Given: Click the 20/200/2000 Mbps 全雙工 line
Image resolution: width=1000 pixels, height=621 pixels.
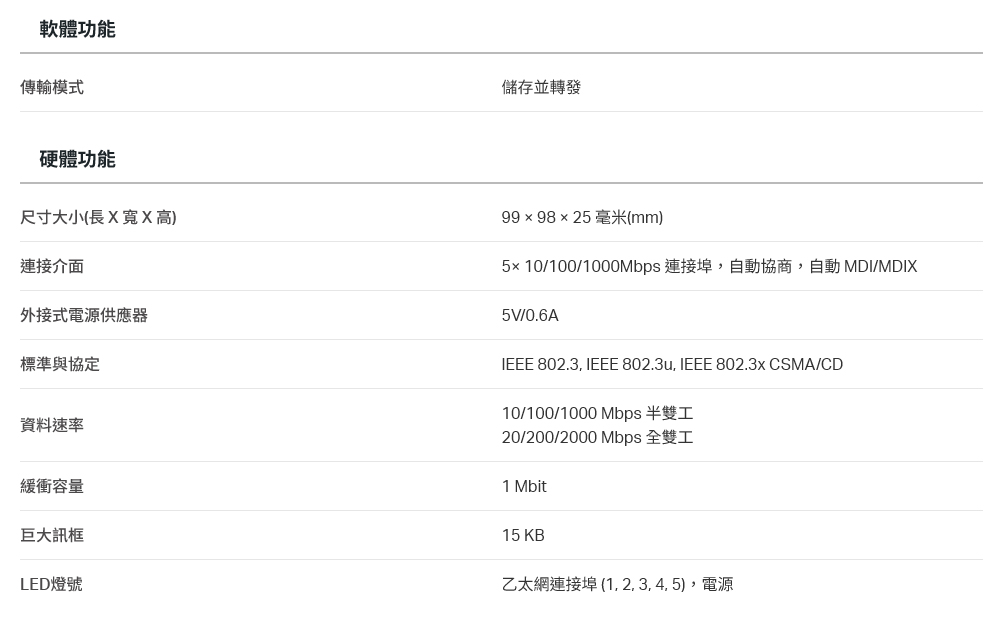Looking at the screenshot, I should (x=598, y=437).
